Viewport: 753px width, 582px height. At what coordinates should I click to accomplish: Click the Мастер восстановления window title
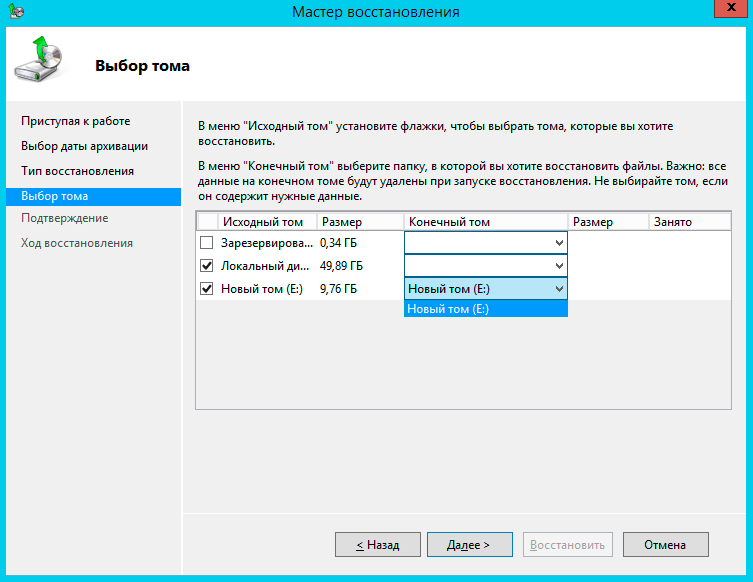(376, 12)
